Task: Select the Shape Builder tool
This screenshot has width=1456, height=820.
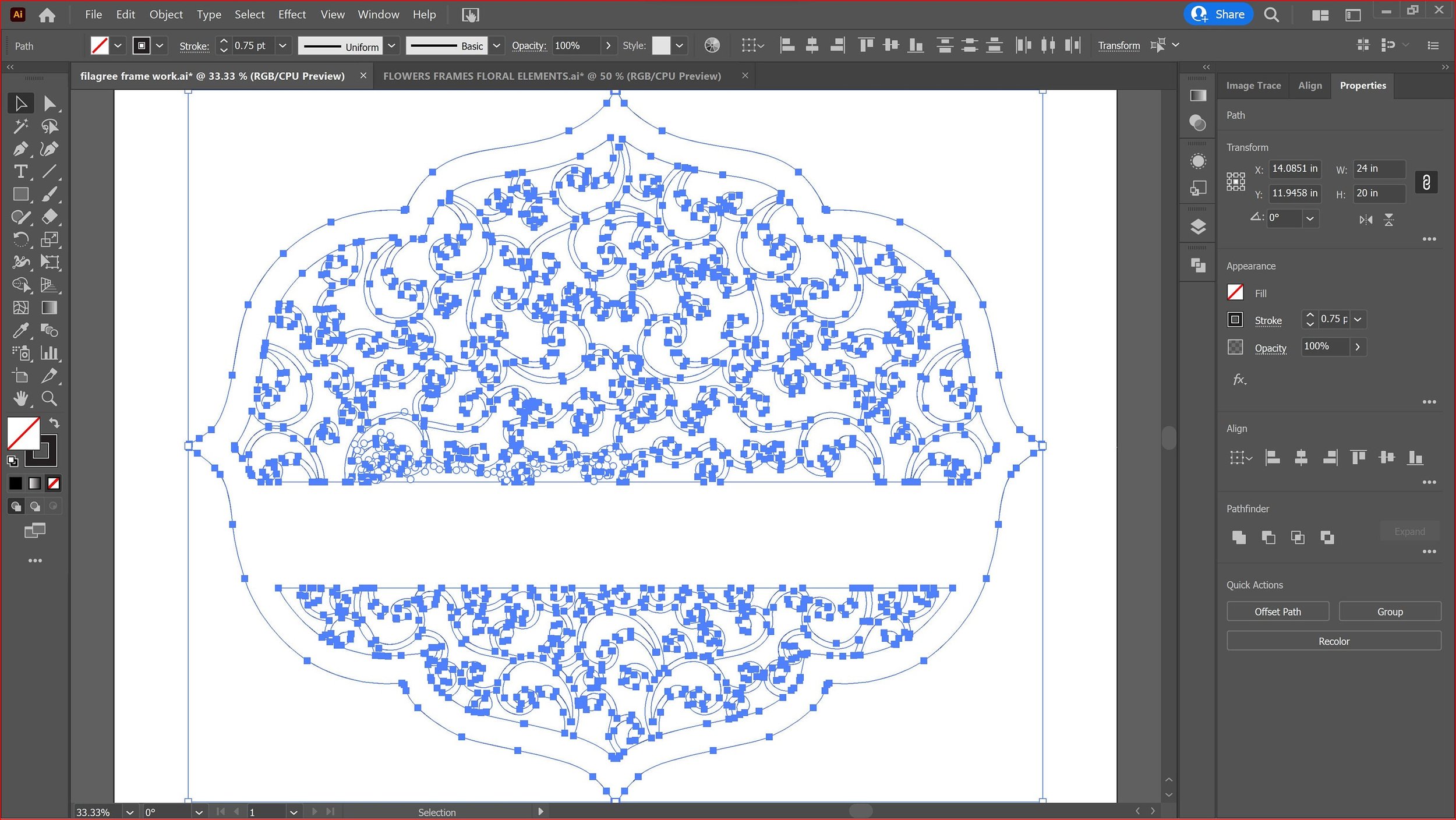Action: click(21, 285)
